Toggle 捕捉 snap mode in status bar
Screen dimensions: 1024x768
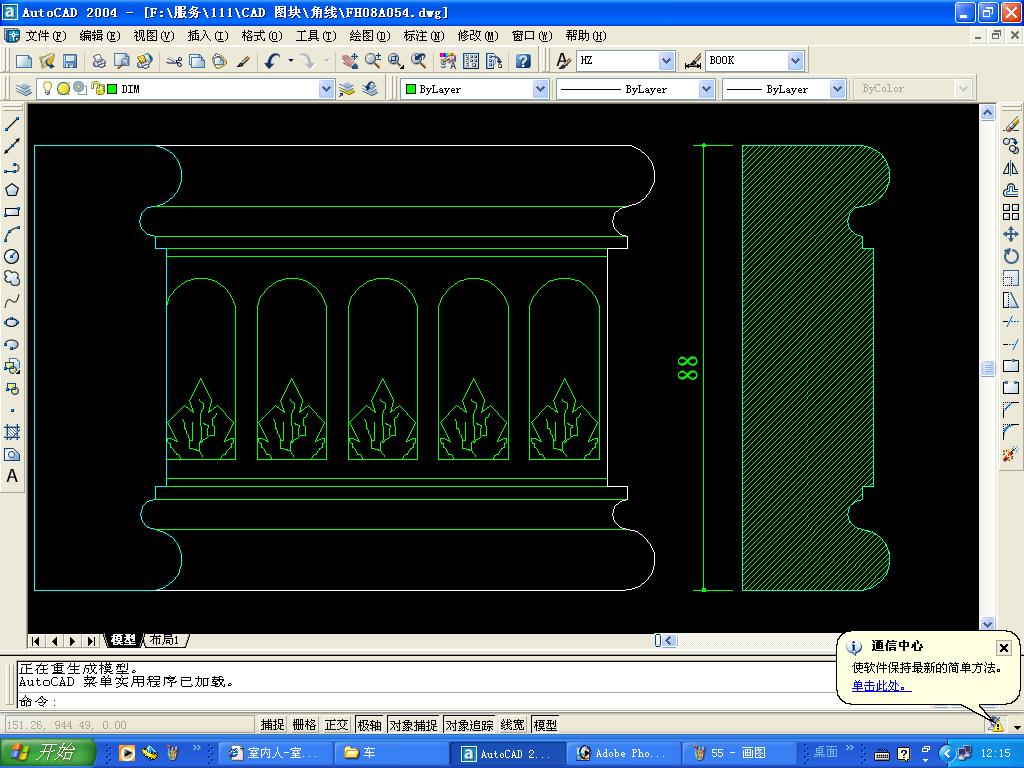[272, 725]
